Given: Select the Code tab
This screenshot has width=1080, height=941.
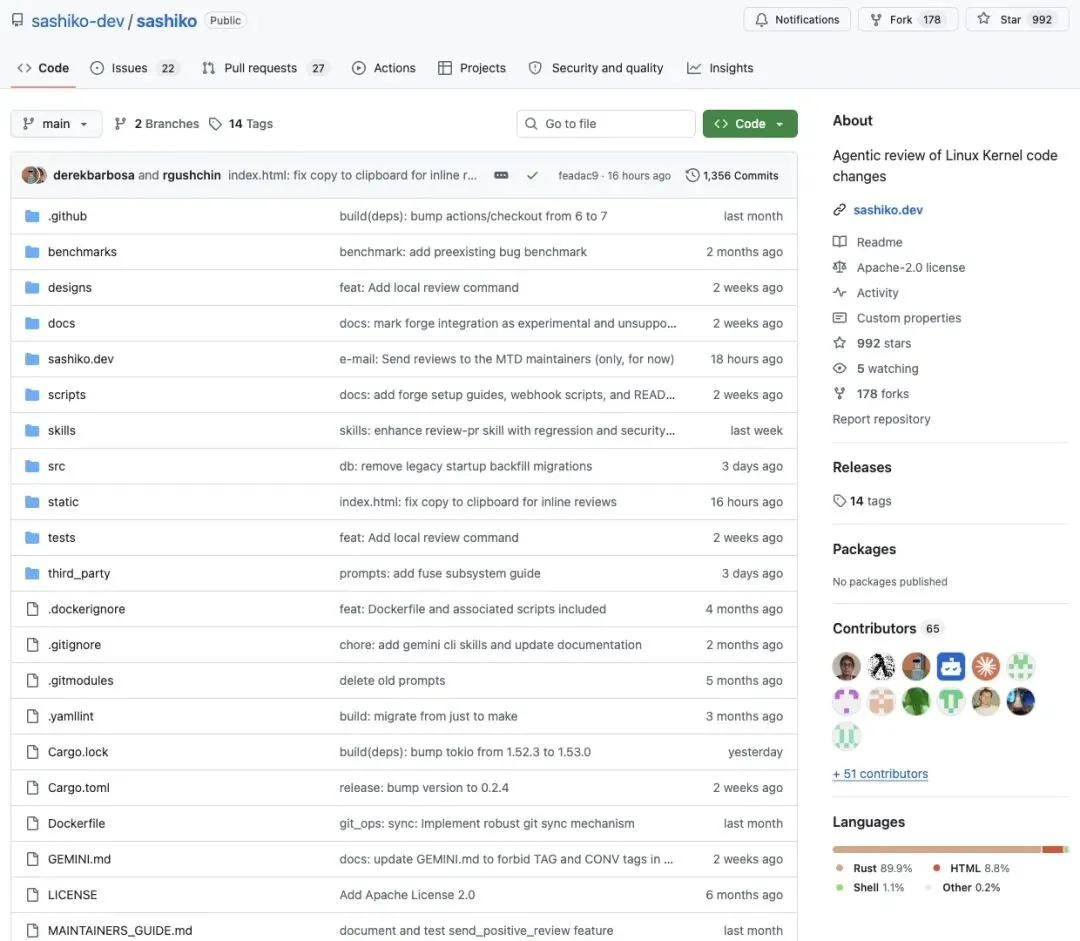Looking at the screenshot, I should (43, 68).
